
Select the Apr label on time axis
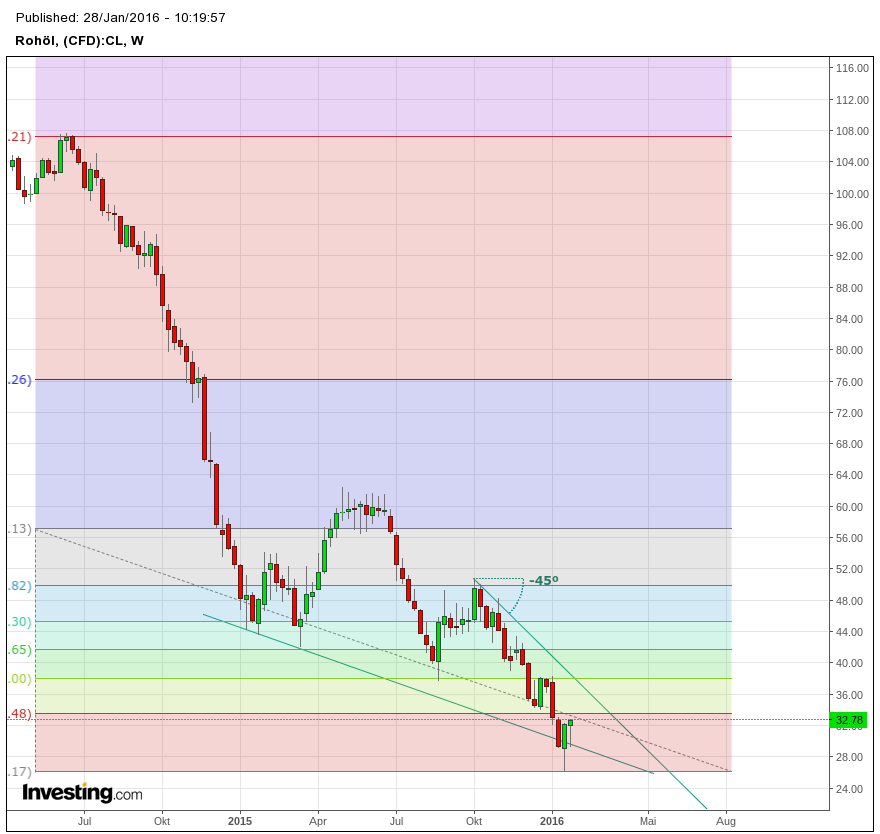click(318, 821)
